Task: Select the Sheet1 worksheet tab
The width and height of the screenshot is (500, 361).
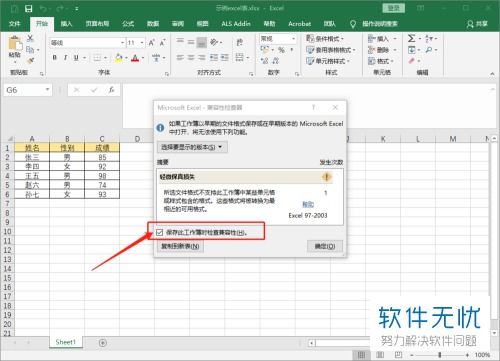Action: pyautogui.click(x=66, y=342)
